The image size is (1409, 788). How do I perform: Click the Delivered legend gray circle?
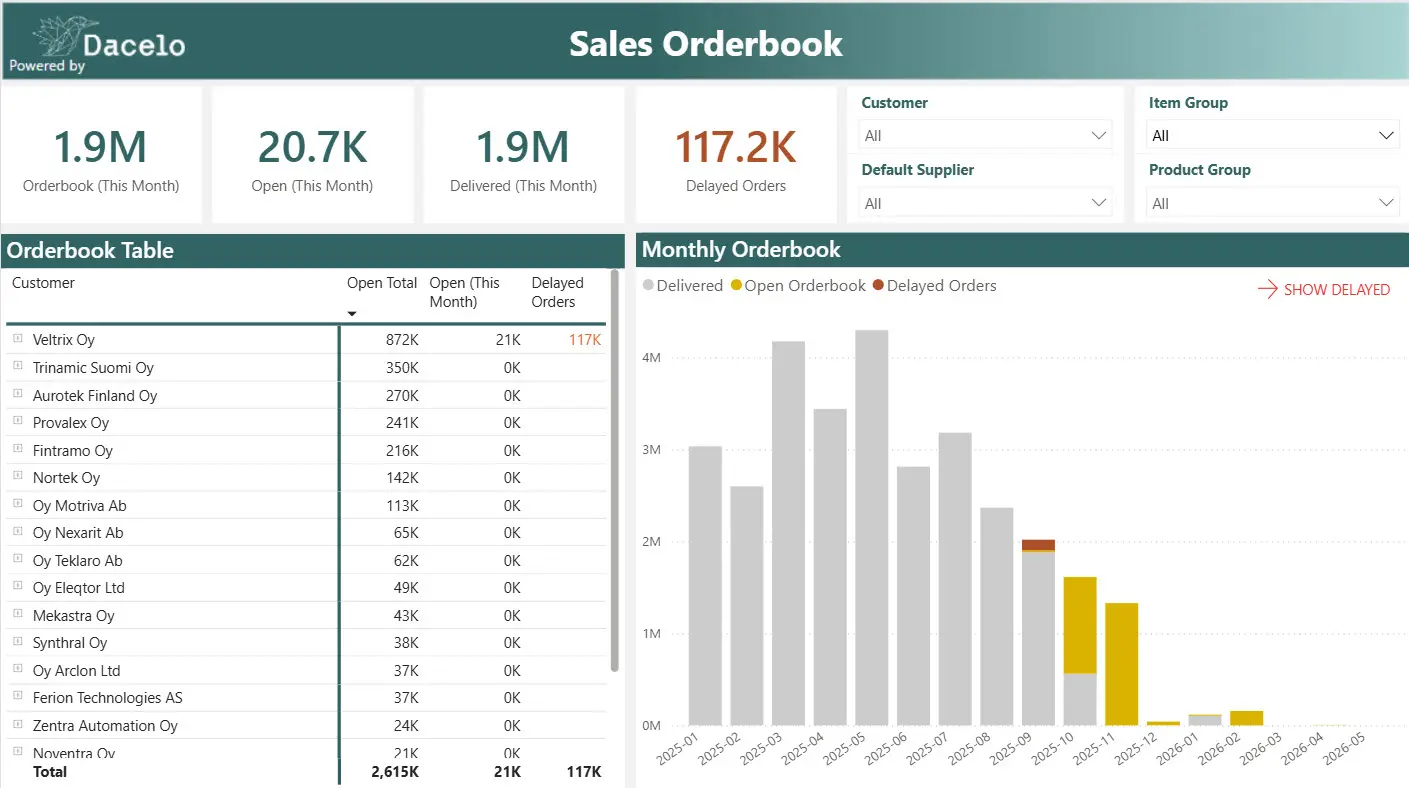coord(649,286)
